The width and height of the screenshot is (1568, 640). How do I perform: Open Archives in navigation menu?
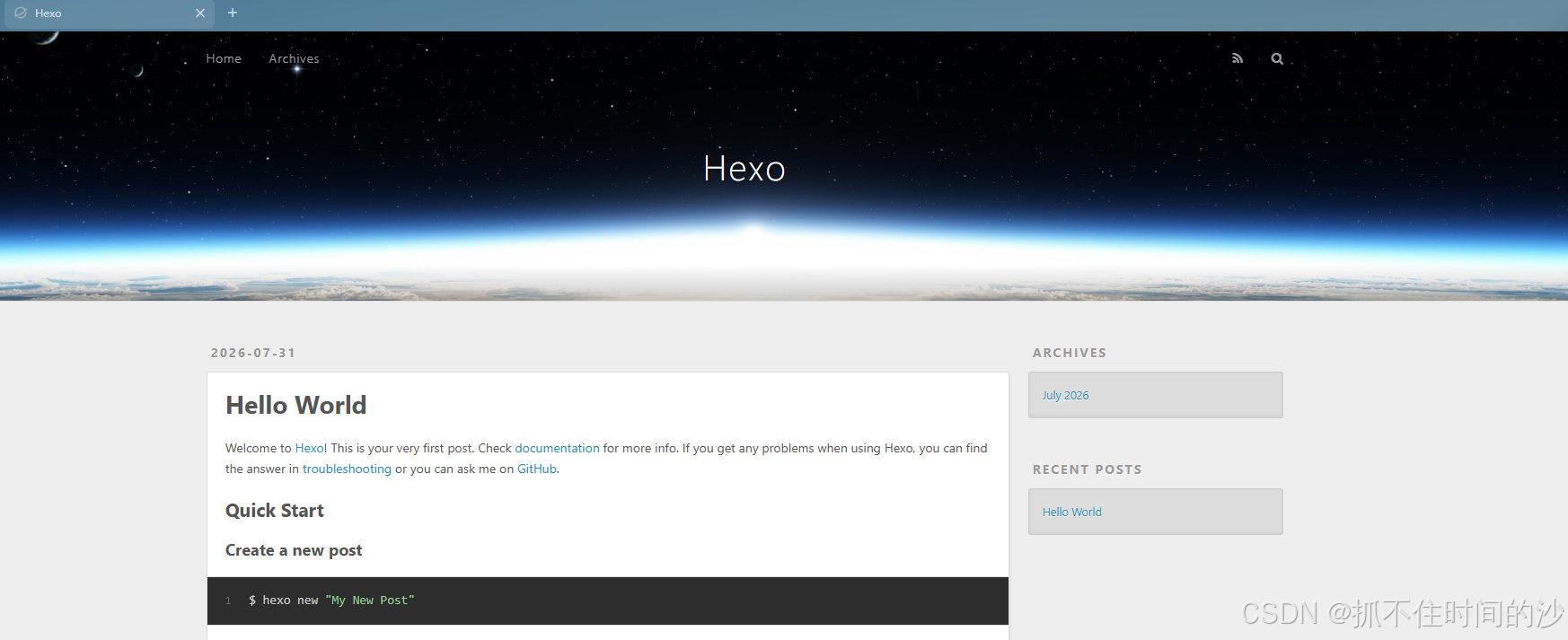coord(294,58)
